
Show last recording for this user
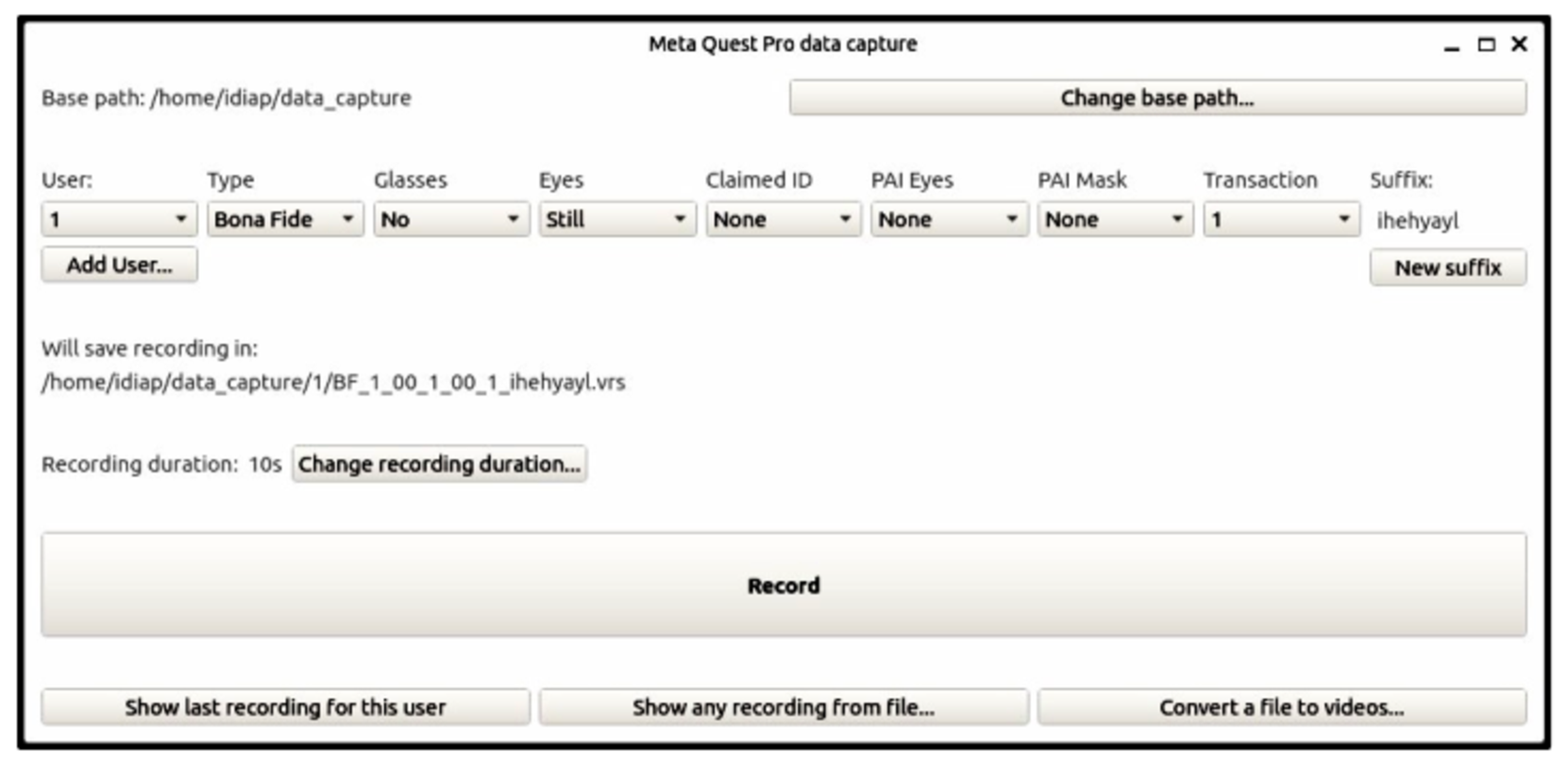285,707
